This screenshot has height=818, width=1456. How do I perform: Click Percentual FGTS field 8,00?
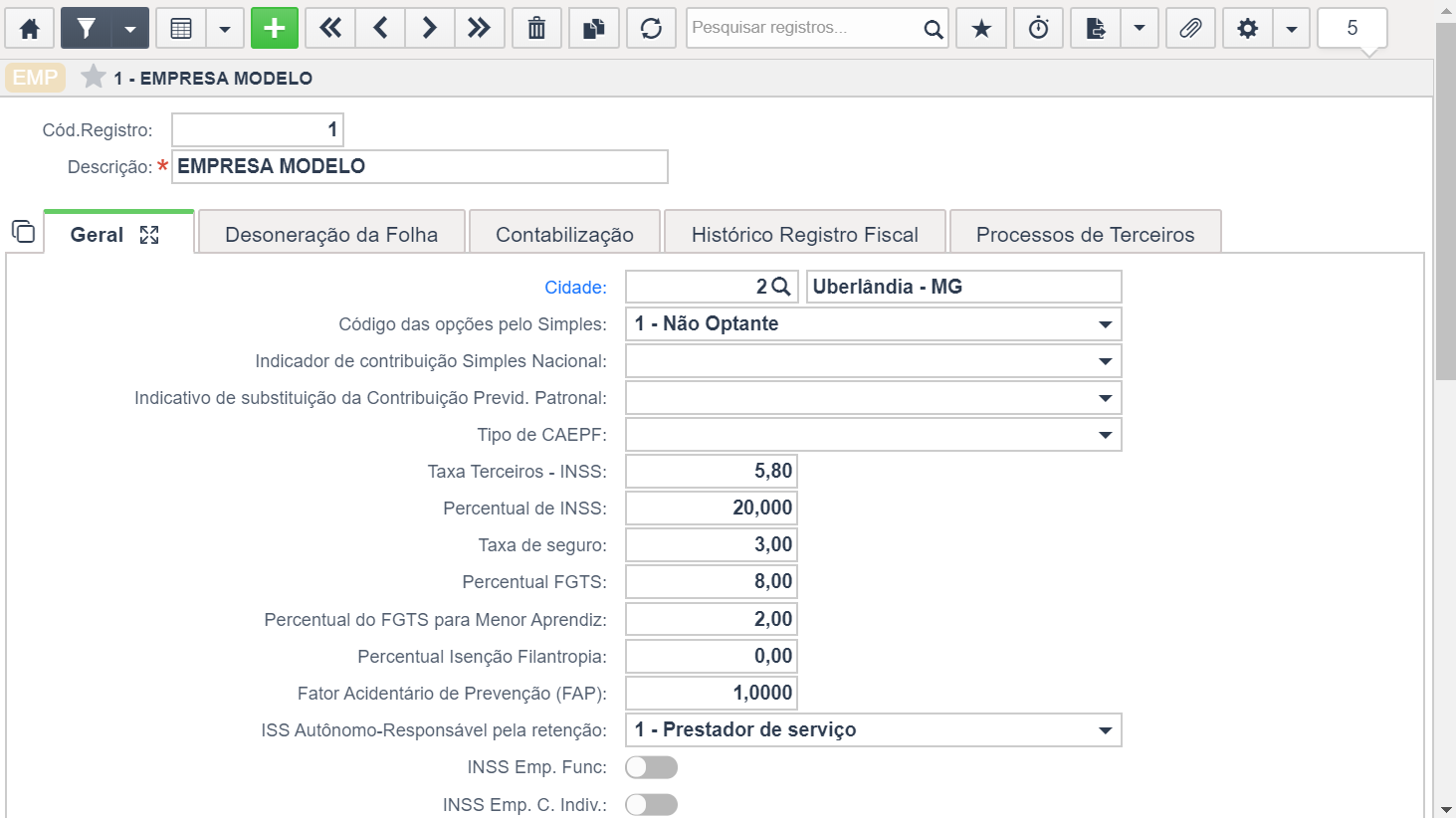(x=712, y=582)
